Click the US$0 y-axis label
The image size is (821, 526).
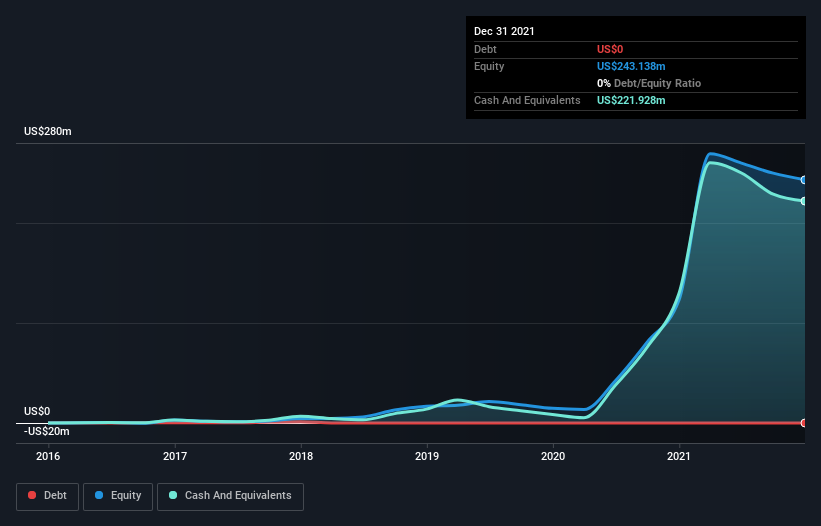pyautogui.click(x=37, y=411)
